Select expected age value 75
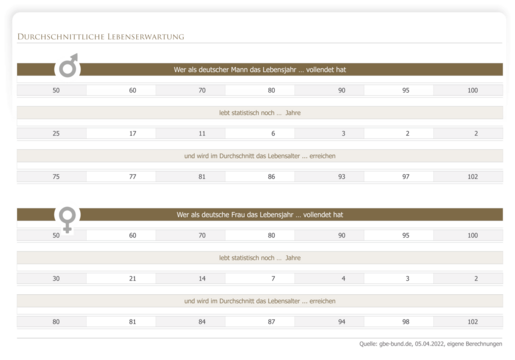Screen dimensions: 515x360 (x=56, y=176)
